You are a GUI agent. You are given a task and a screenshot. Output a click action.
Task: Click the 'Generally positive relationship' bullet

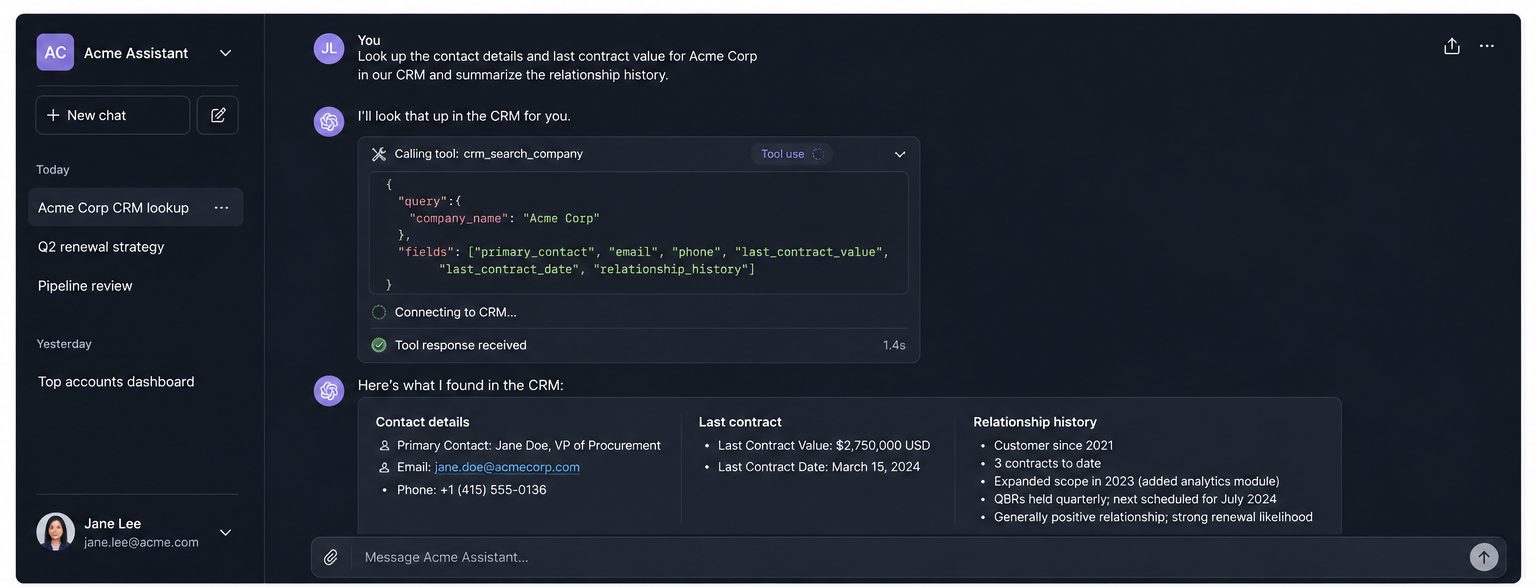point(1153,517)
